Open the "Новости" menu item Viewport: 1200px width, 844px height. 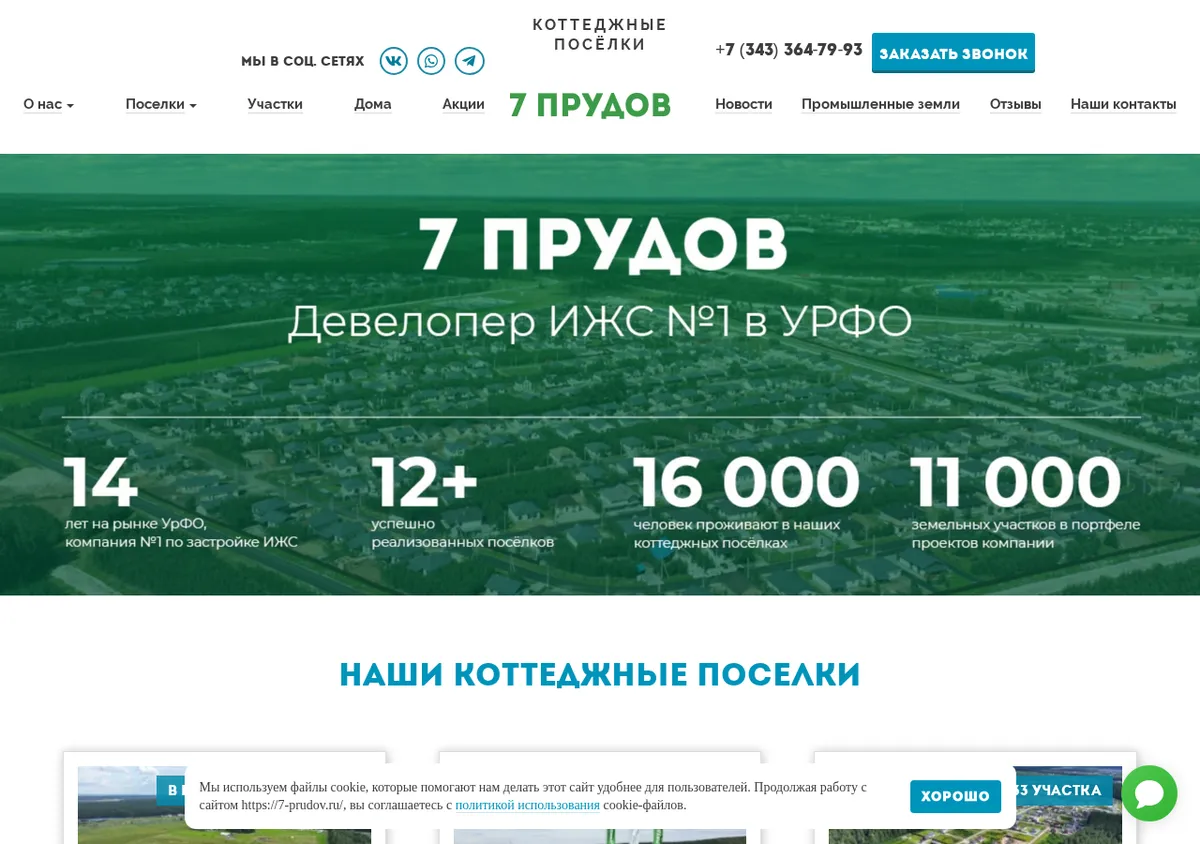pyautogui.click(x=744, y=104)
